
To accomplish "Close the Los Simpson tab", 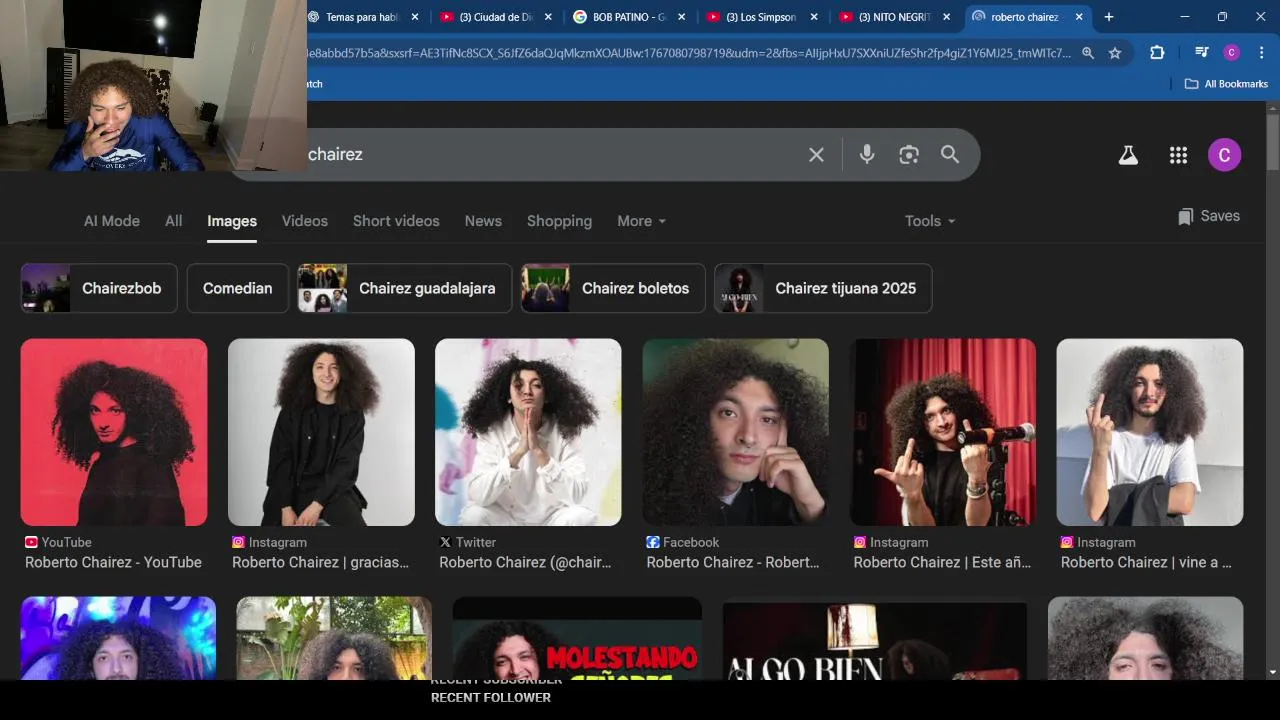I will [x=814, y=17].
